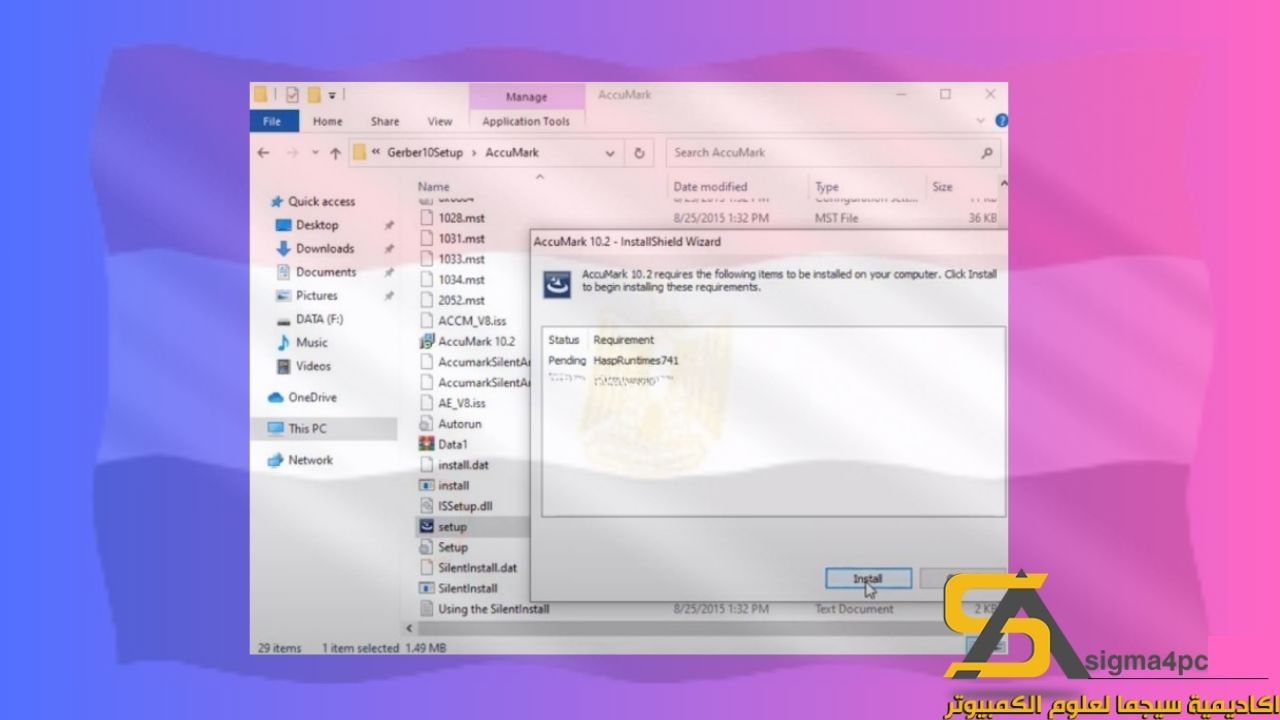Go up one folder with the Up arrow

[x=335, y=153]
